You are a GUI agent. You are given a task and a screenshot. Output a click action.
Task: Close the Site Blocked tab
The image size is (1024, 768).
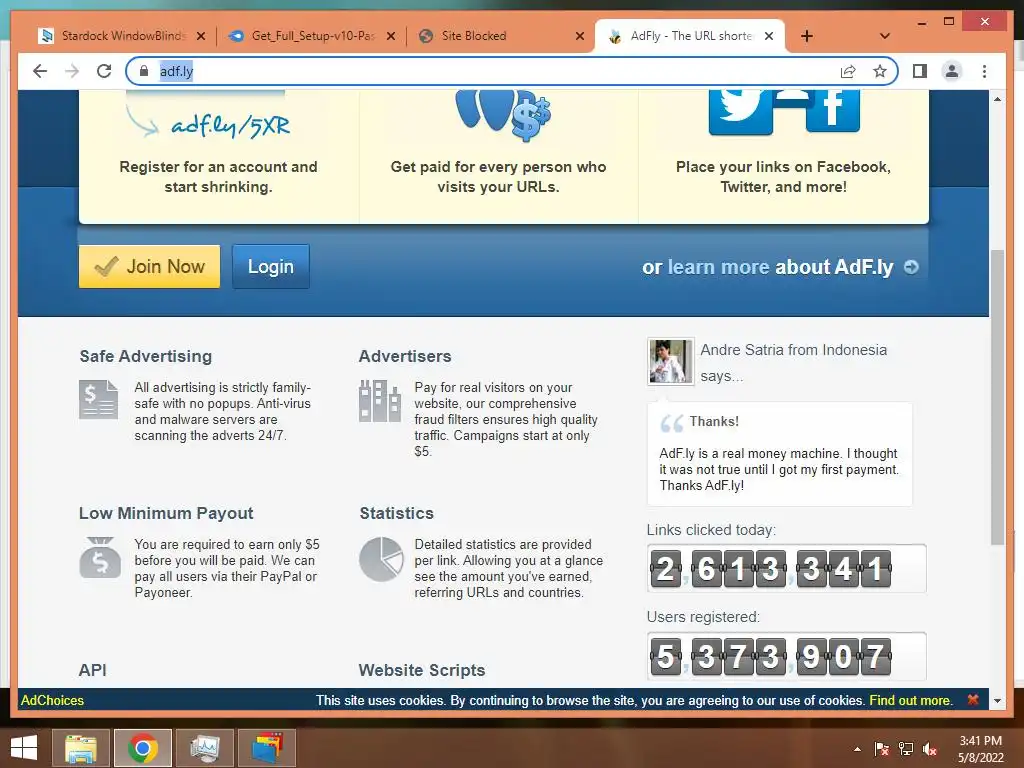coord(579,36)
